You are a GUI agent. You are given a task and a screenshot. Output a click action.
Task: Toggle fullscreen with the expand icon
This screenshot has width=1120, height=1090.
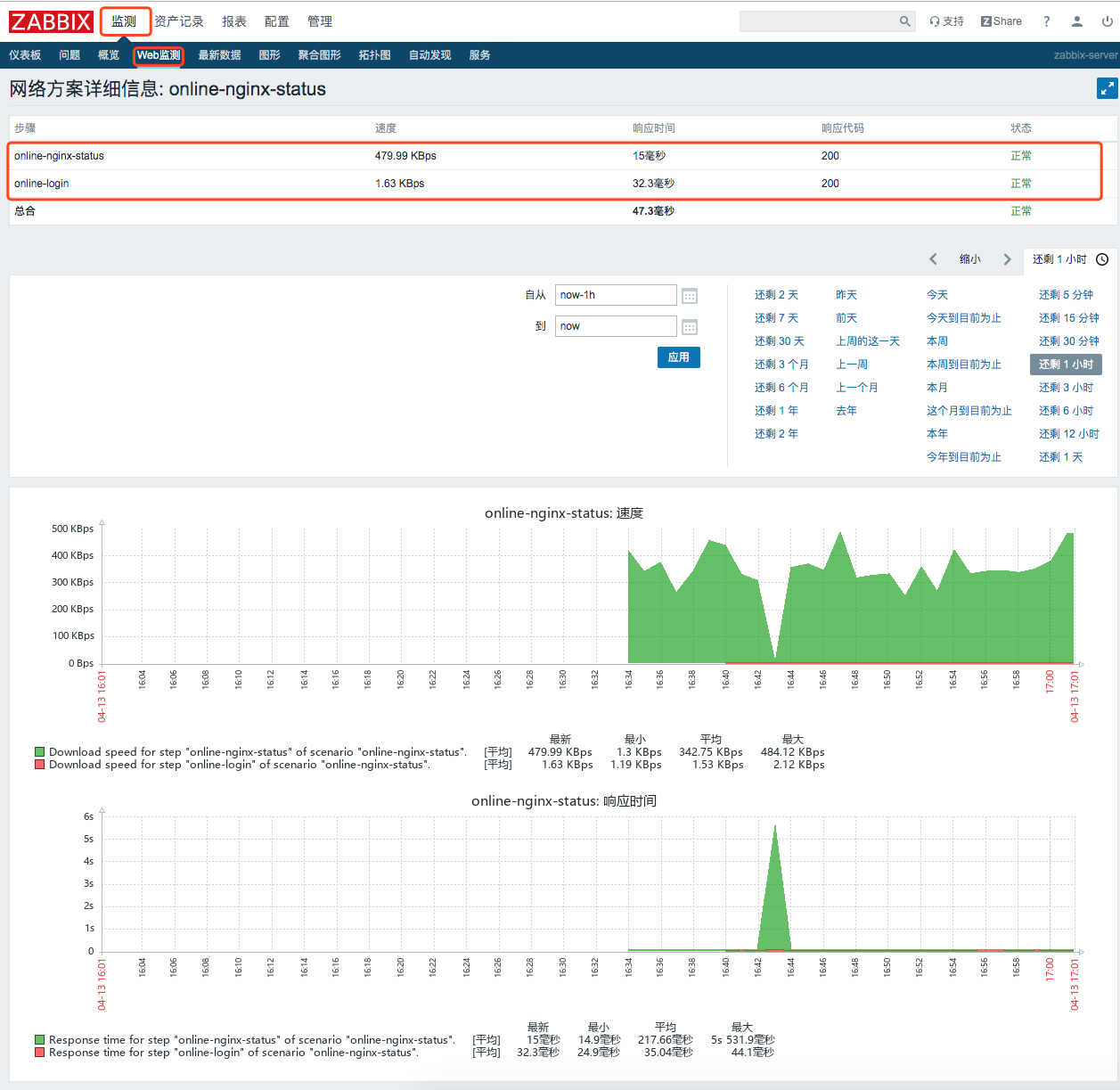[1107, 88]
